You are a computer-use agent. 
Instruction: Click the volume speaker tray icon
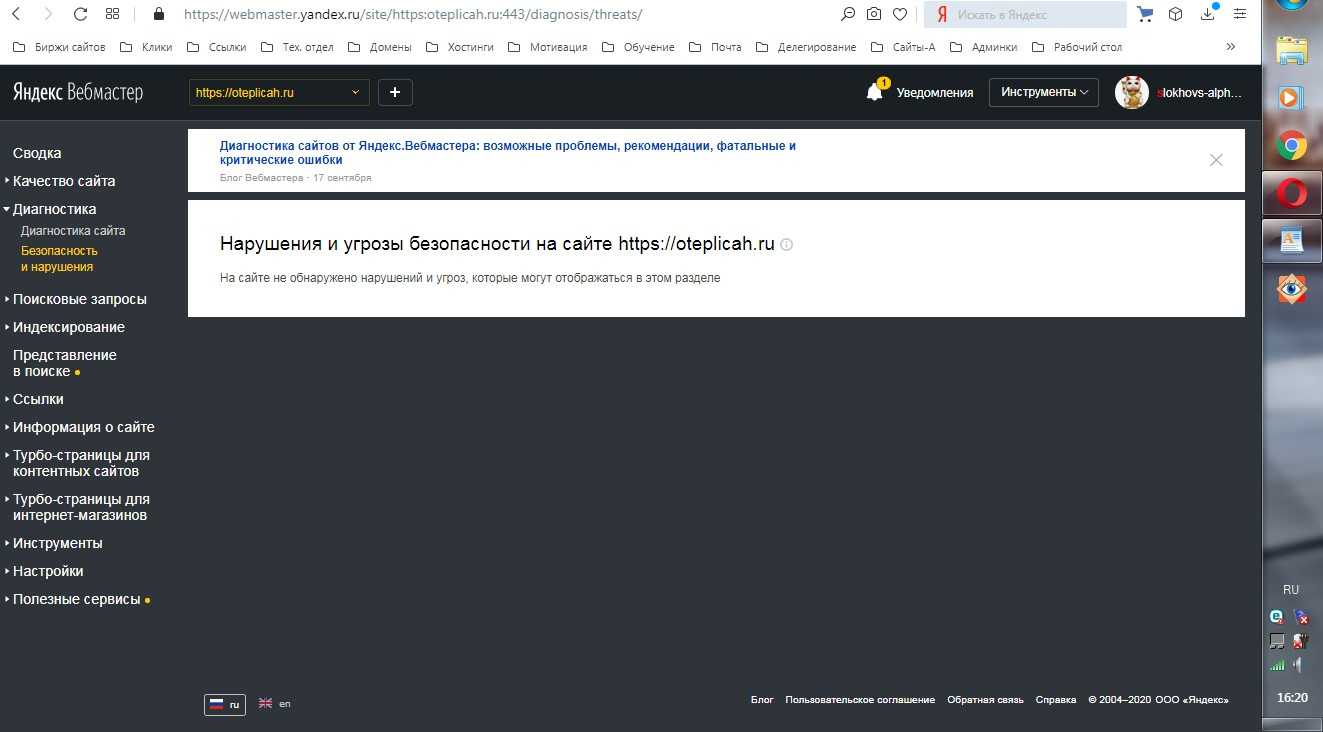(x=1299, y=664)
